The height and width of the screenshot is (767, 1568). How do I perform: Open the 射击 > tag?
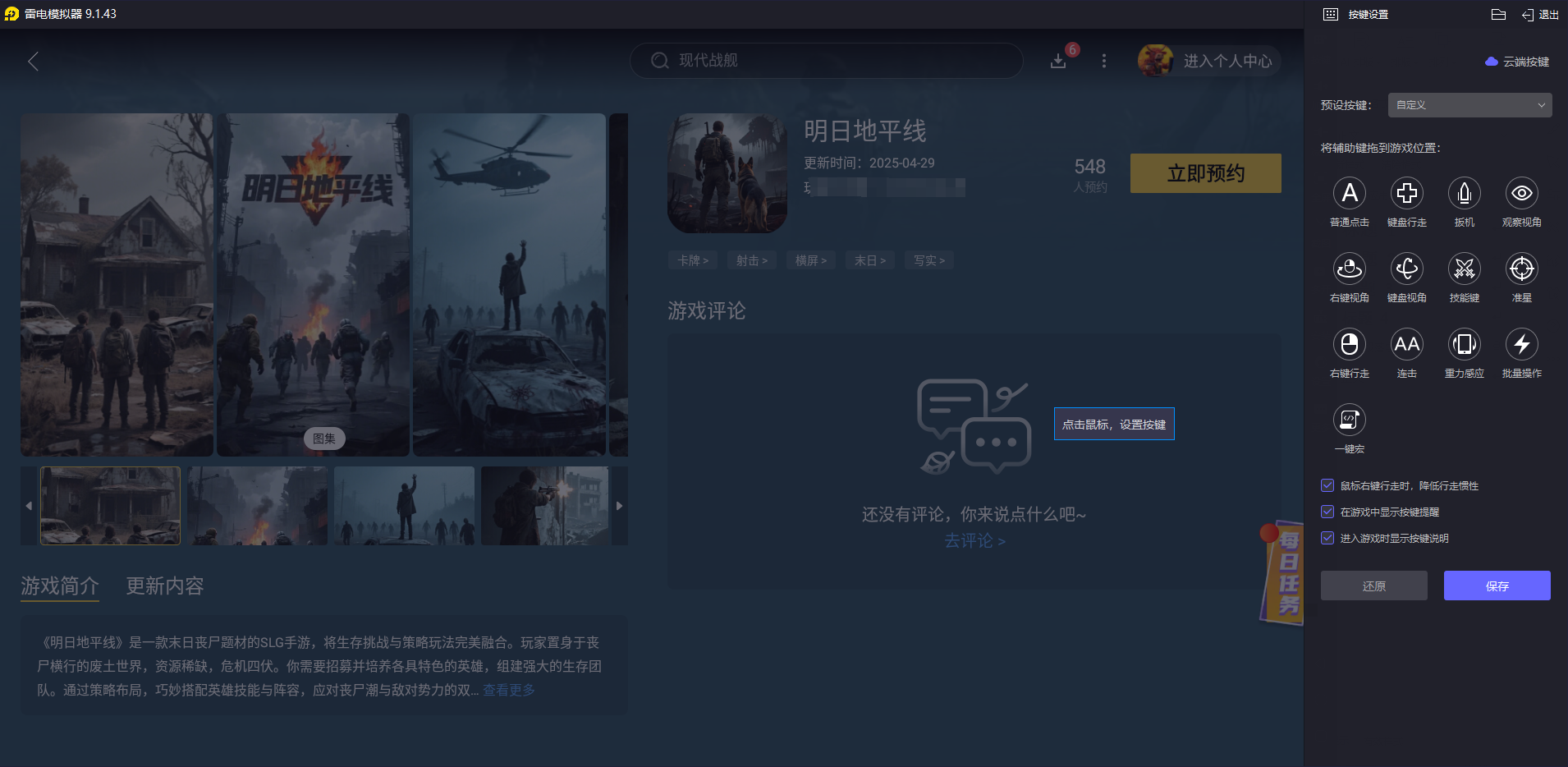752,260
